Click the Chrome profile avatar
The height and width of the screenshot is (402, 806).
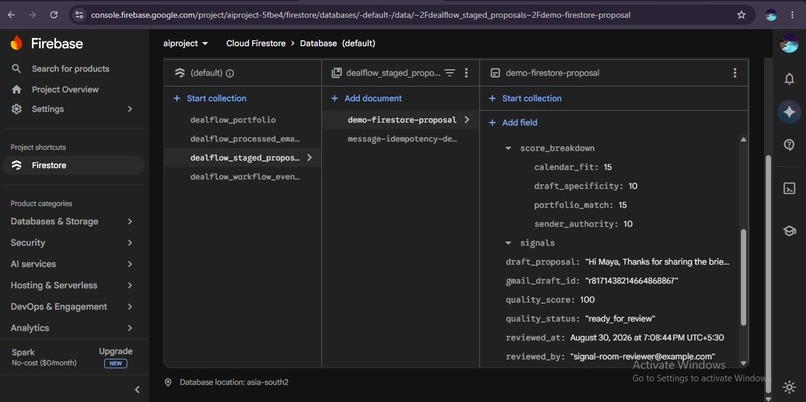coord(771,15)
